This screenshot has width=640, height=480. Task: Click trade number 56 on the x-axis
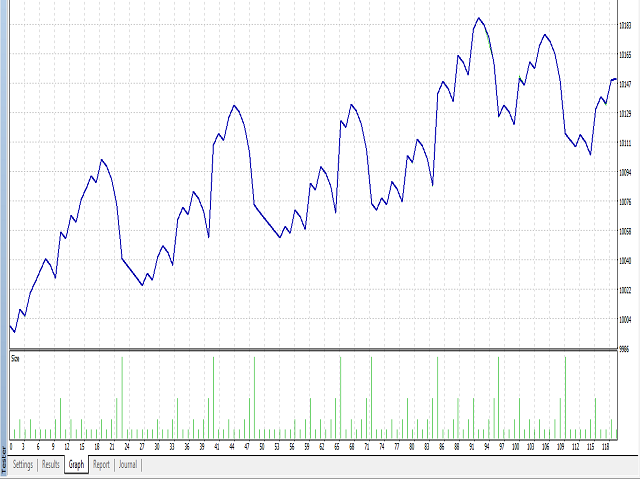[x=292, y=447]
